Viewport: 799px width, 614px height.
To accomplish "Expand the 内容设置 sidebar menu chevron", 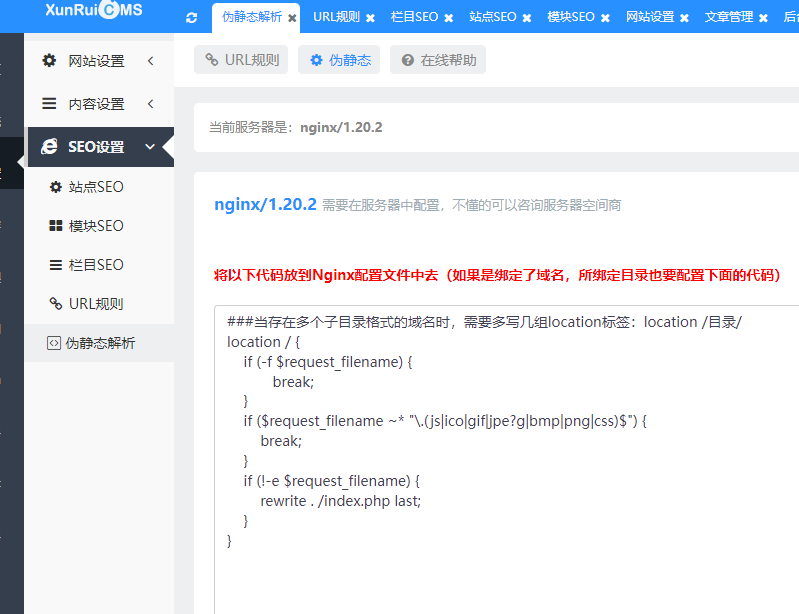I will (150, 104).
